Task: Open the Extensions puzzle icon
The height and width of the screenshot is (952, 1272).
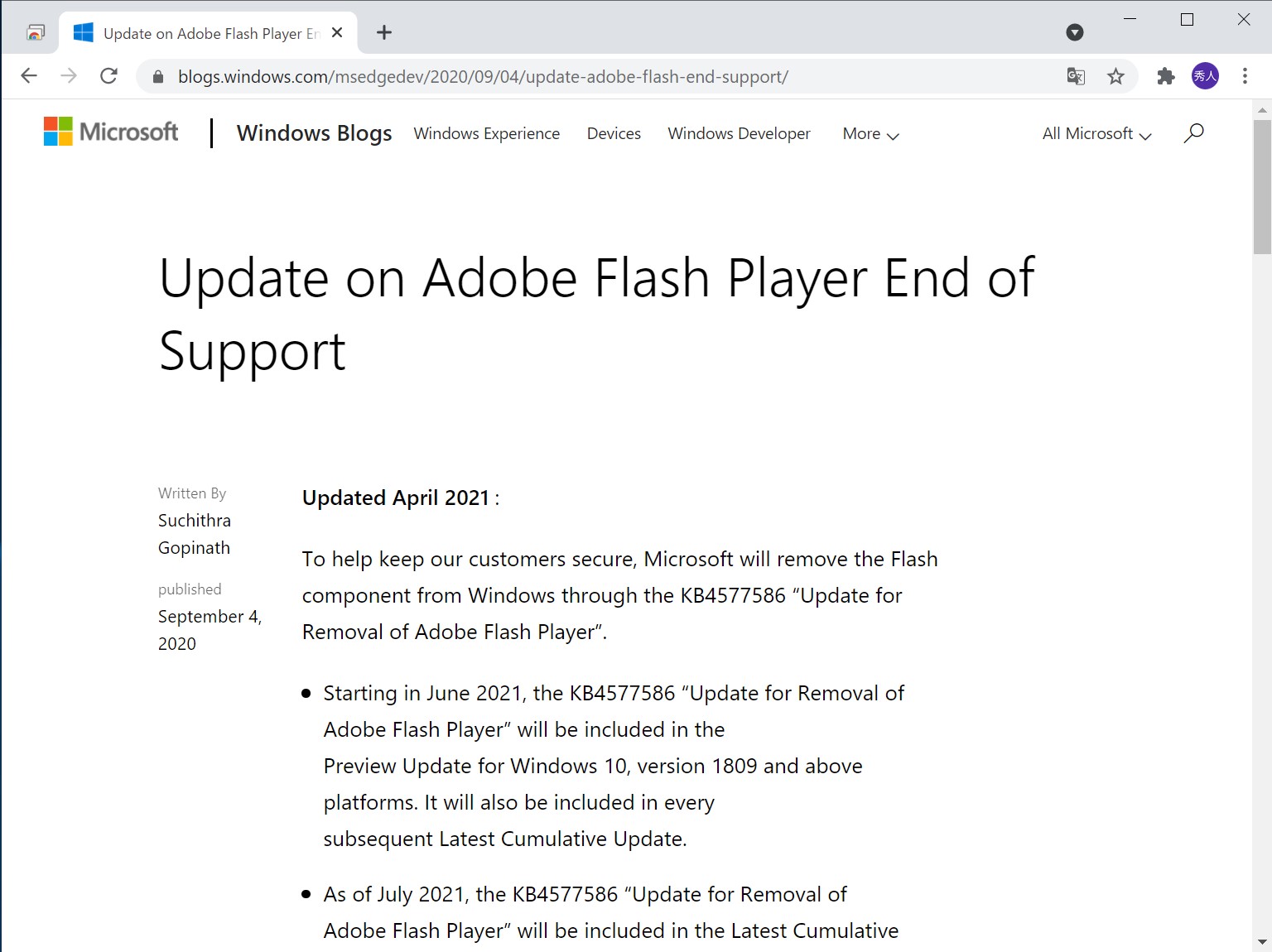Action: (1166, 76)
